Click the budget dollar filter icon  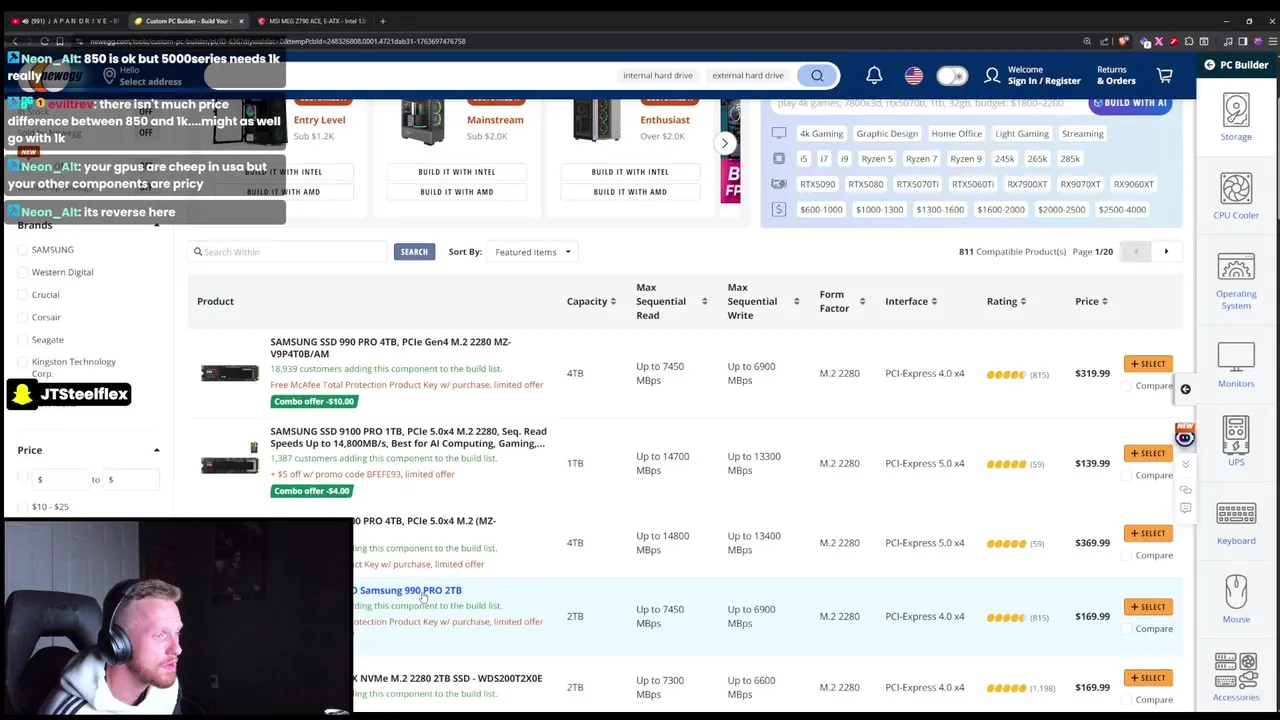tap(779, 209)
